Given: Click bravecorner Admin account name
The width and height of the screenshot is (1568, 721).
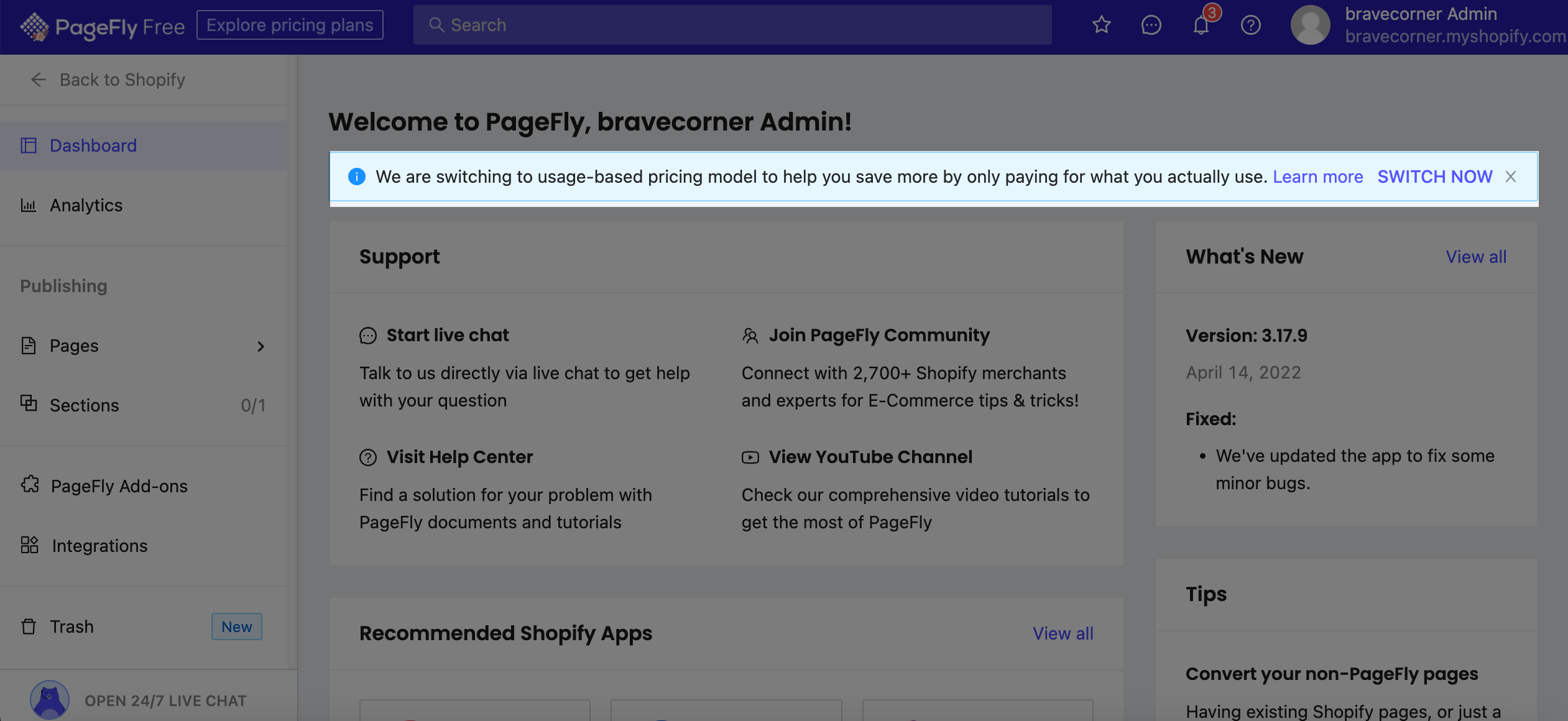Looking at the screenshot, I should 1421,14.
